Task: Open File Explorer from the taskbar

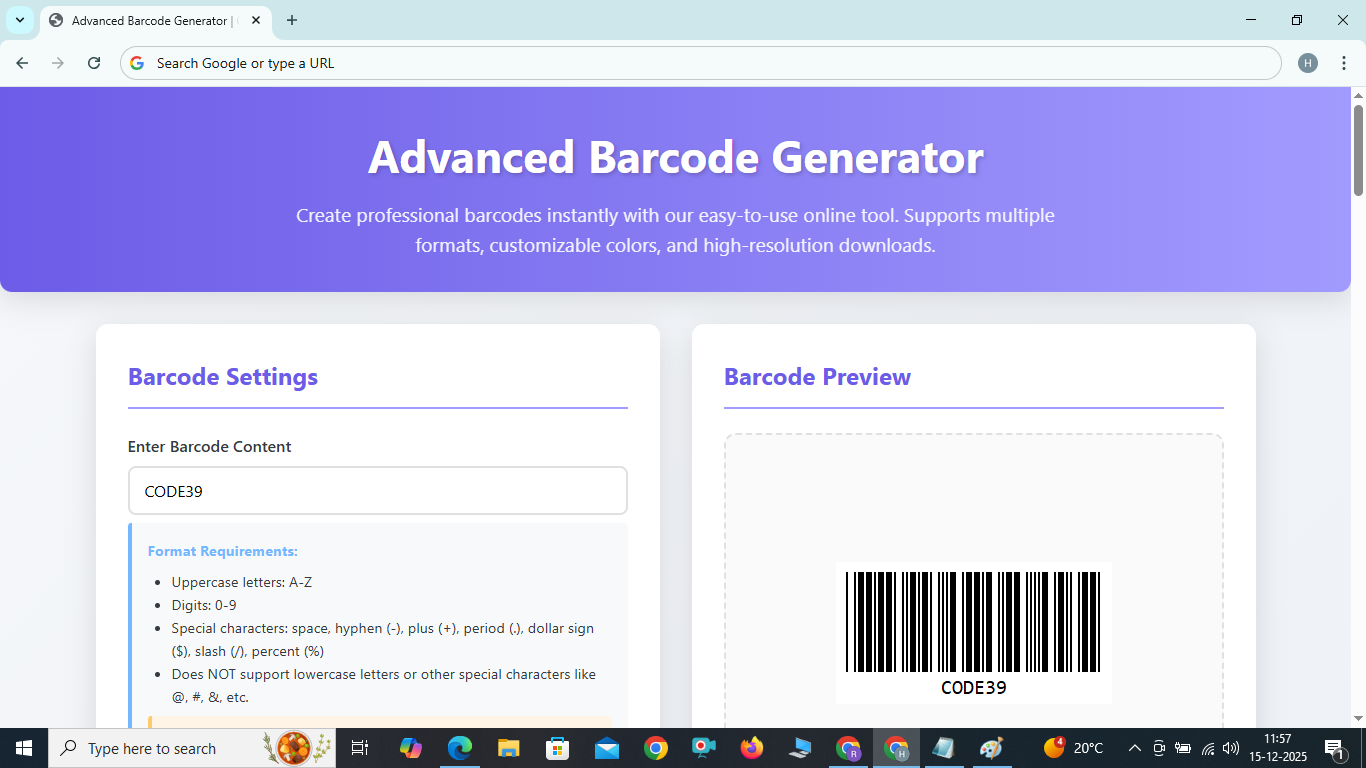Action: [x=508, y=748]
